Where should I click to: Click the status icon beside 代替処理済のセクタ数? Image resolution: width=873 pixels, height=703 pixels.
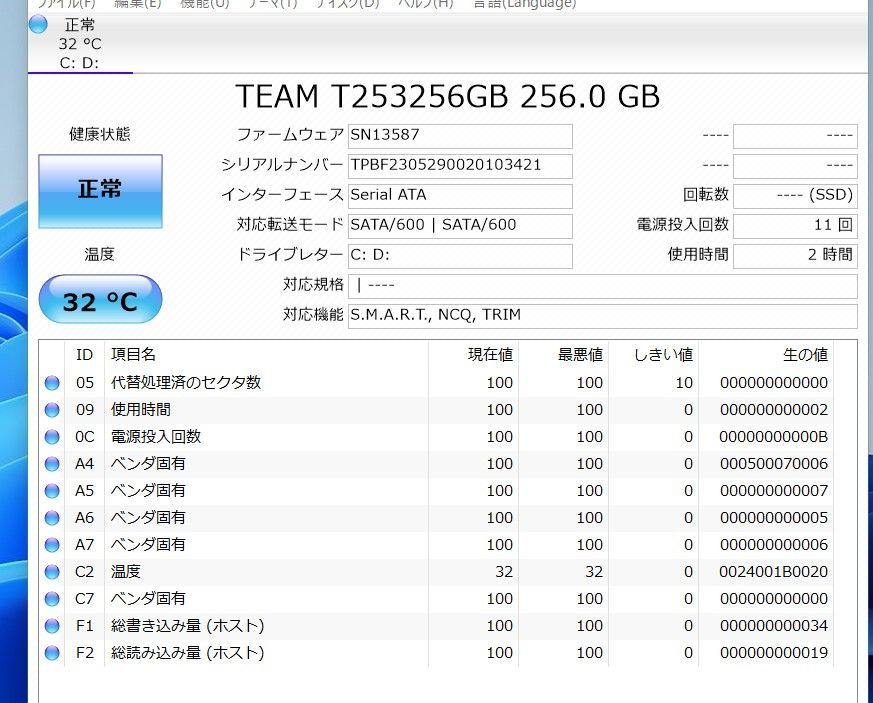point(52,382)
